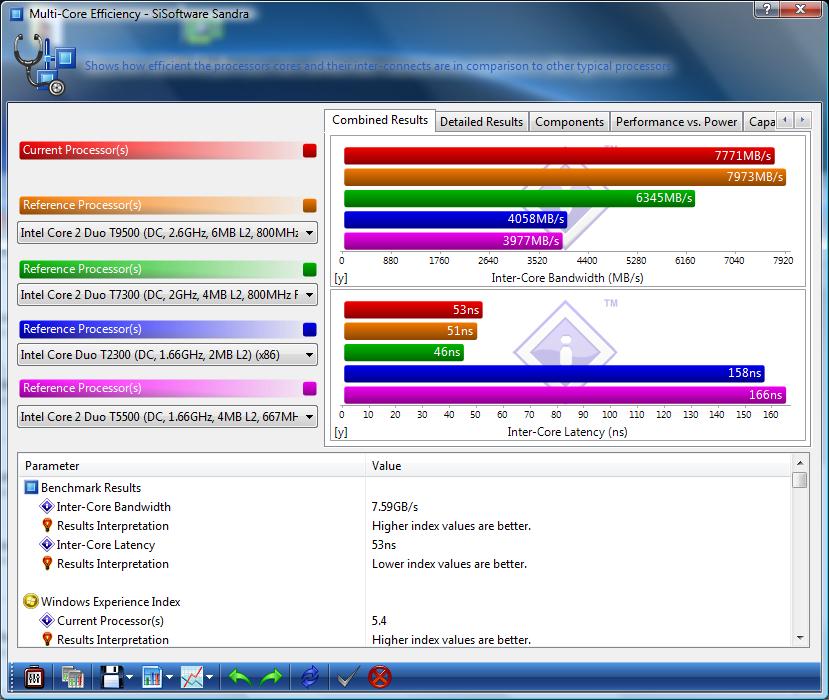Click the [y] axis toggle under latency chart
This screenshot has width=829, height=700.
pos(341,432)
